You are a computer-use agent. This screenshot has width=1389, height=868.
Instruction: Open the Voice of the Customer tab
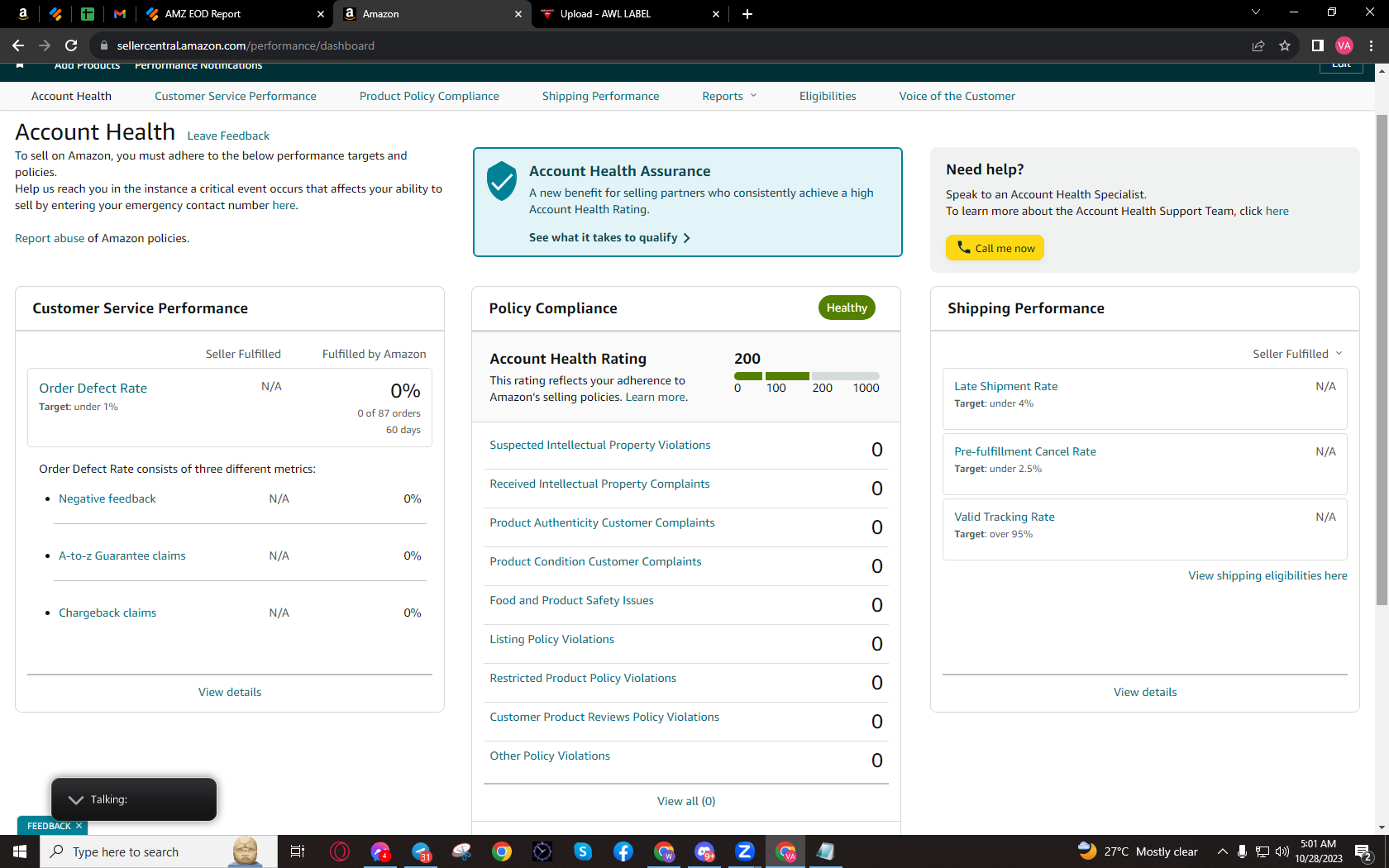coord(957,96)
